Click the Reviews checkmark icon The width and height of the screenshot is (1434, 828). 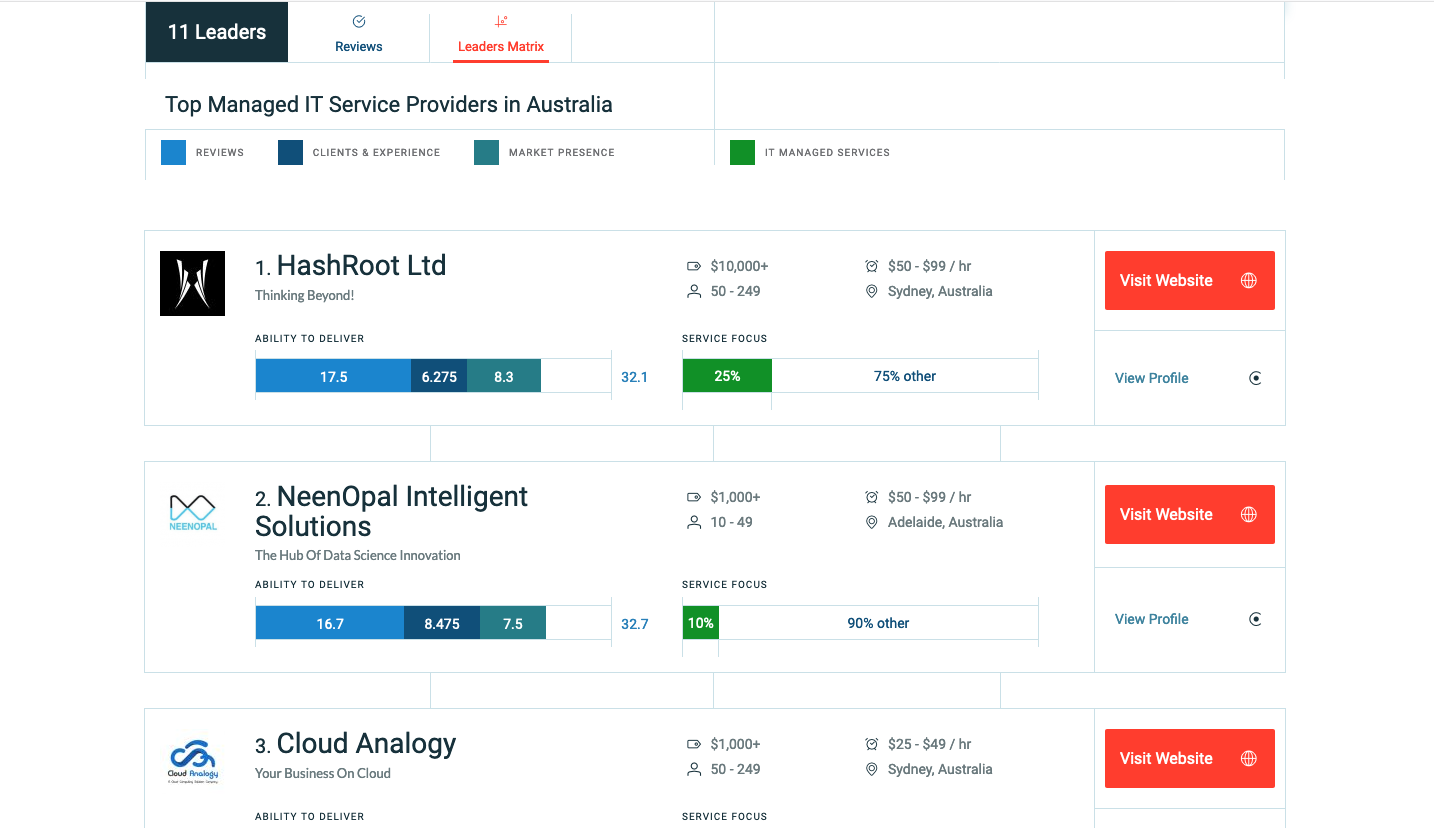[x=359, y=21]
